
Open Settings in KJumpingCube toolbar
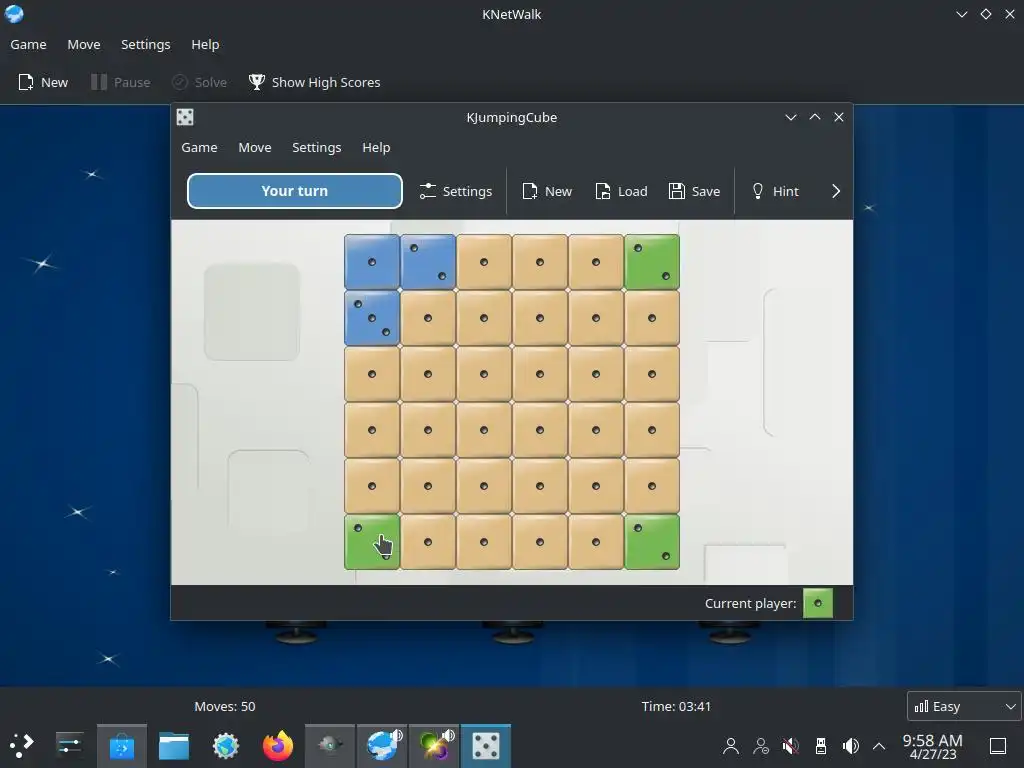[x=455, y=191]
